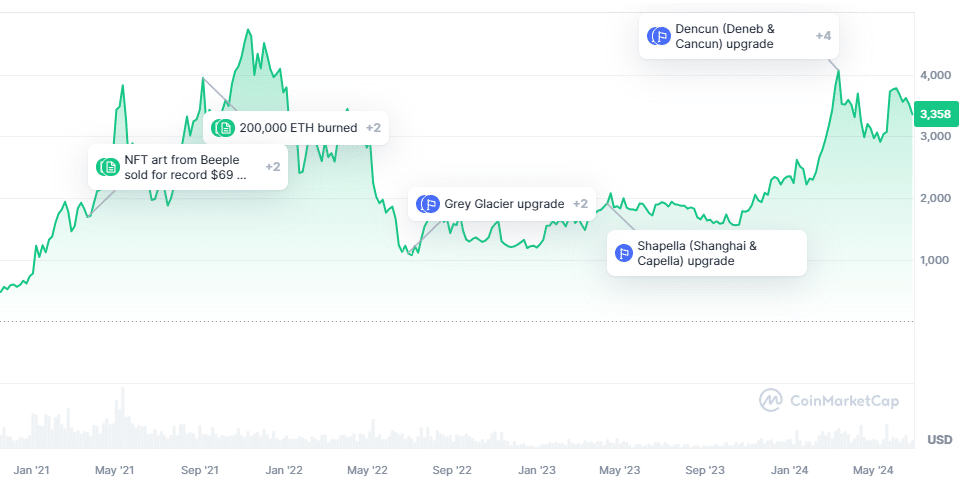Screen dimensions: 964x492
Task: Open the Grey Glacier upgrade event text
Action: coord(504,204)
